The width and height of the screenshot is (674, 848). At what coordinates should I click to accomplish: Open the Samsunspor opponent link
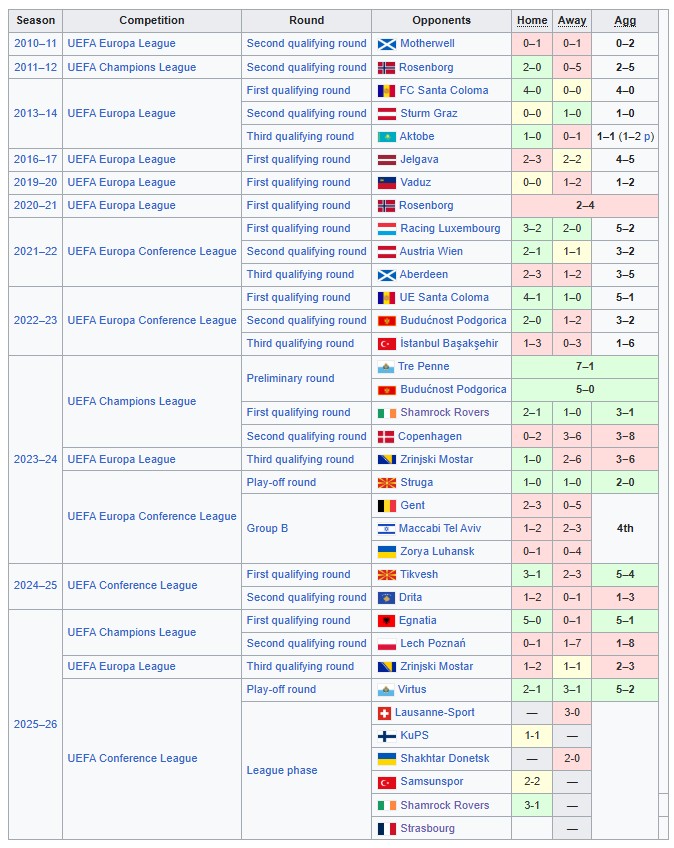click(x=432, y=782)
